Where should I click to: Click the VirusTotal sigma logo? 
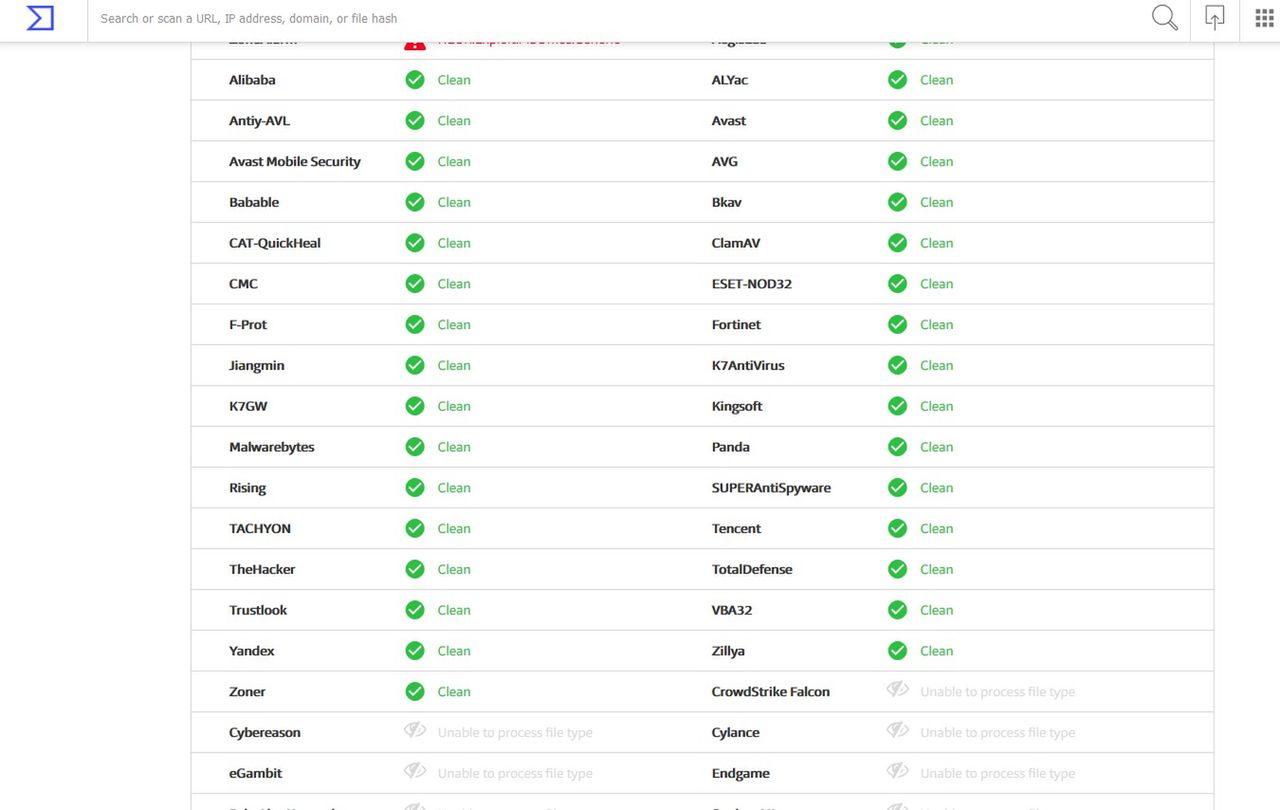point(40,18)
